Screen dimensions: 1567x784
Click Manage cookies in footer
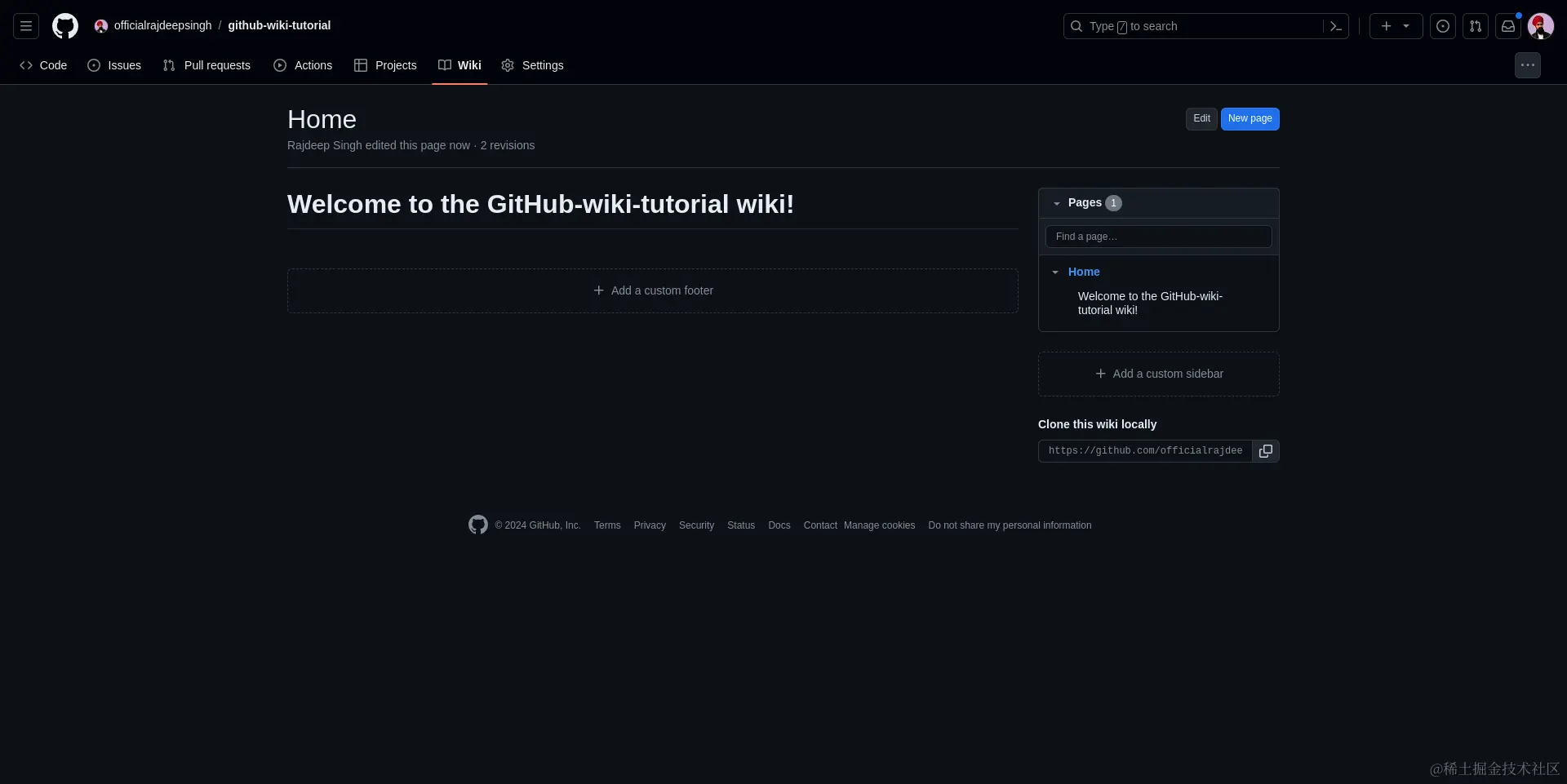[x=879, y=525]
